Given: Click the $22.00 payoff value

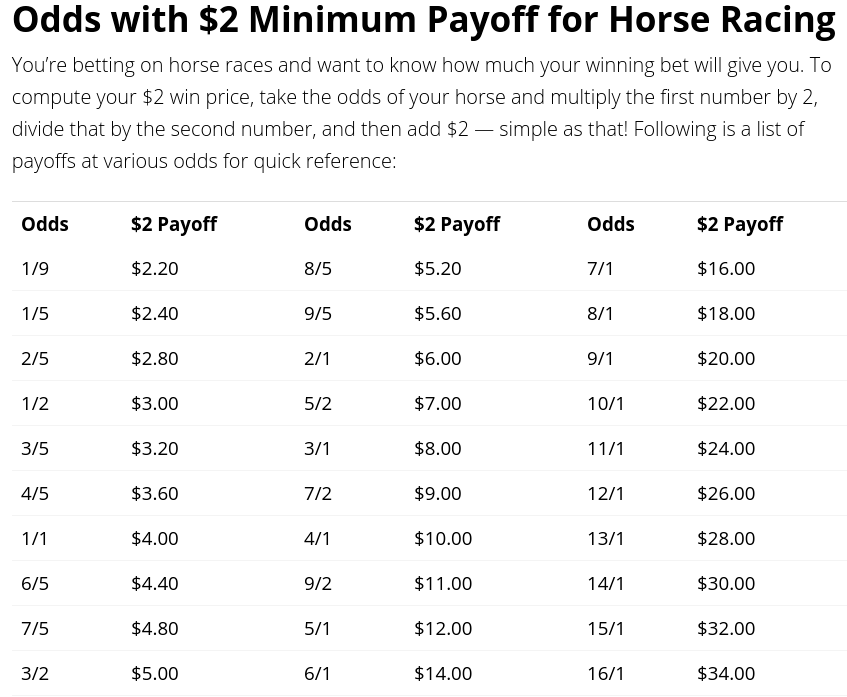Looking at the screenshot, I should point(726,404).
